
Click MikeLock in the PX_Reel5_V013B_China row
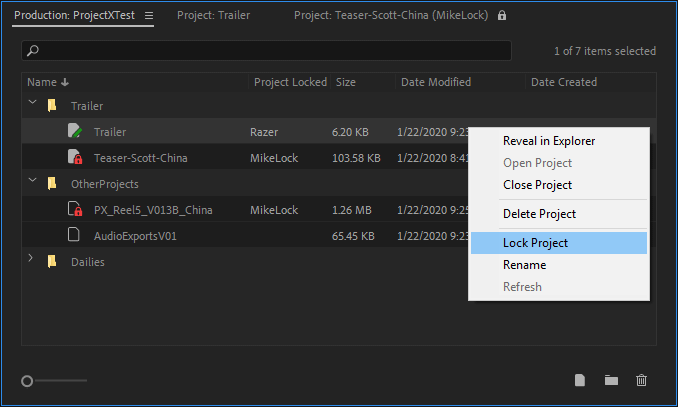tap(274, 210)
